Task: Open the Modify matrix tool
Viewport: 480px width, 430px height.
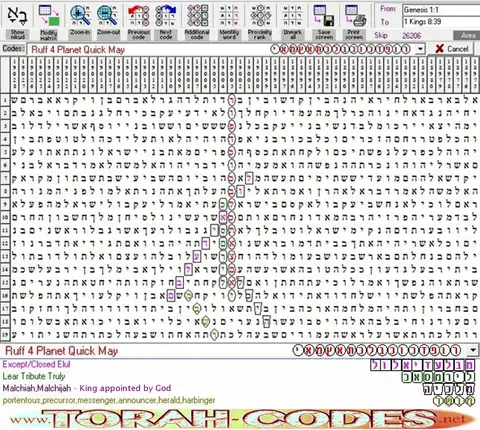Action: pos(49,21)
